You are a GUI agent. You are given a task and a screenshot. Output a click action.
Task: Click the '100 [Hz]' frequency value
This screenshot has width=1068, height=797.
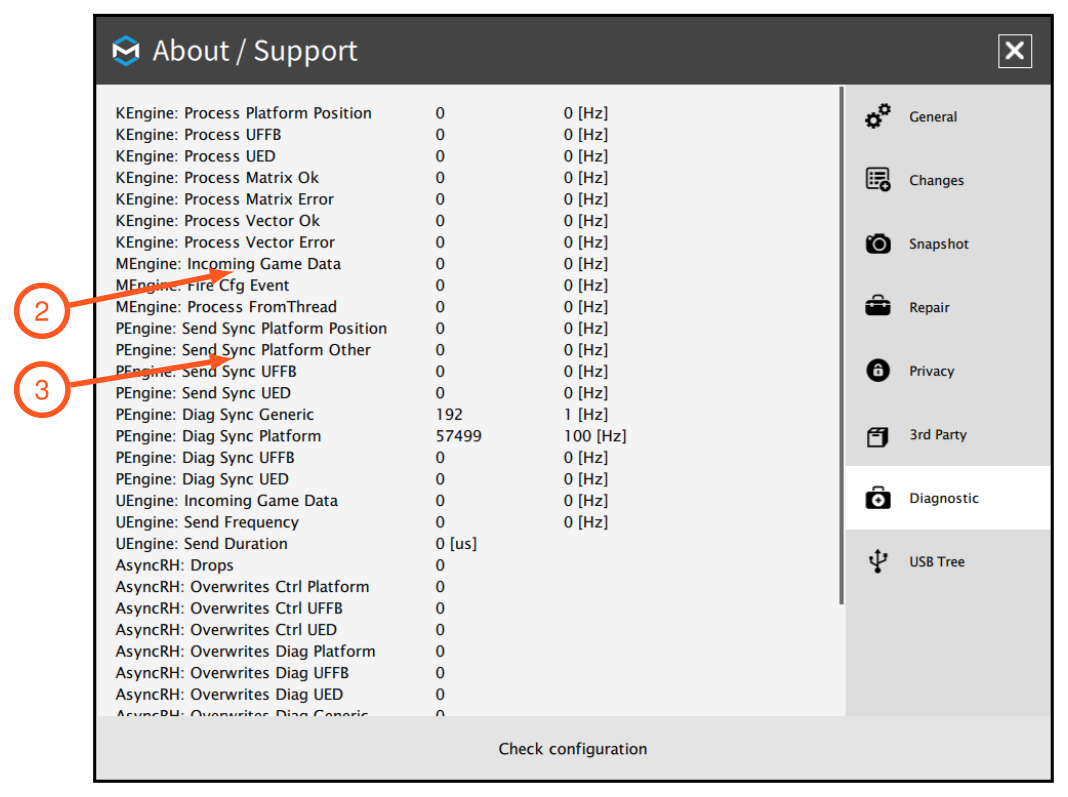coord(595,436)
